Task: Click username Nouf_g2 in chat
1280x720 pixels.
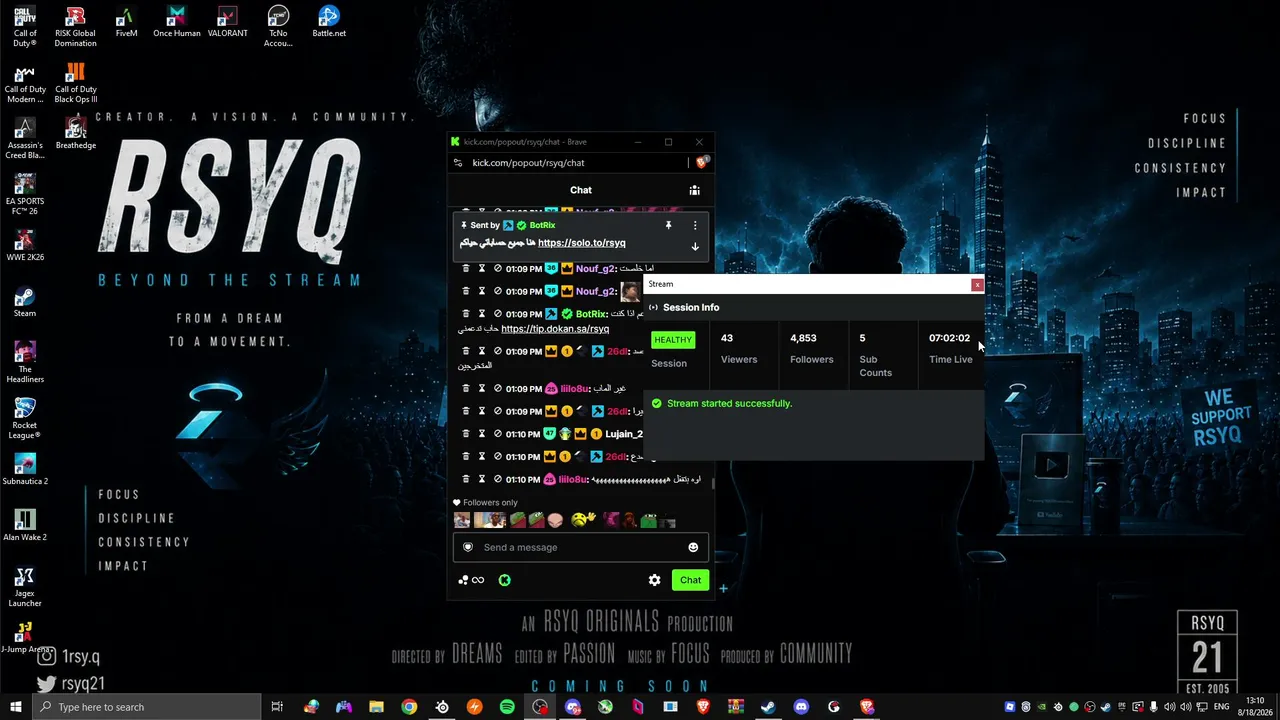Action: 595,269
